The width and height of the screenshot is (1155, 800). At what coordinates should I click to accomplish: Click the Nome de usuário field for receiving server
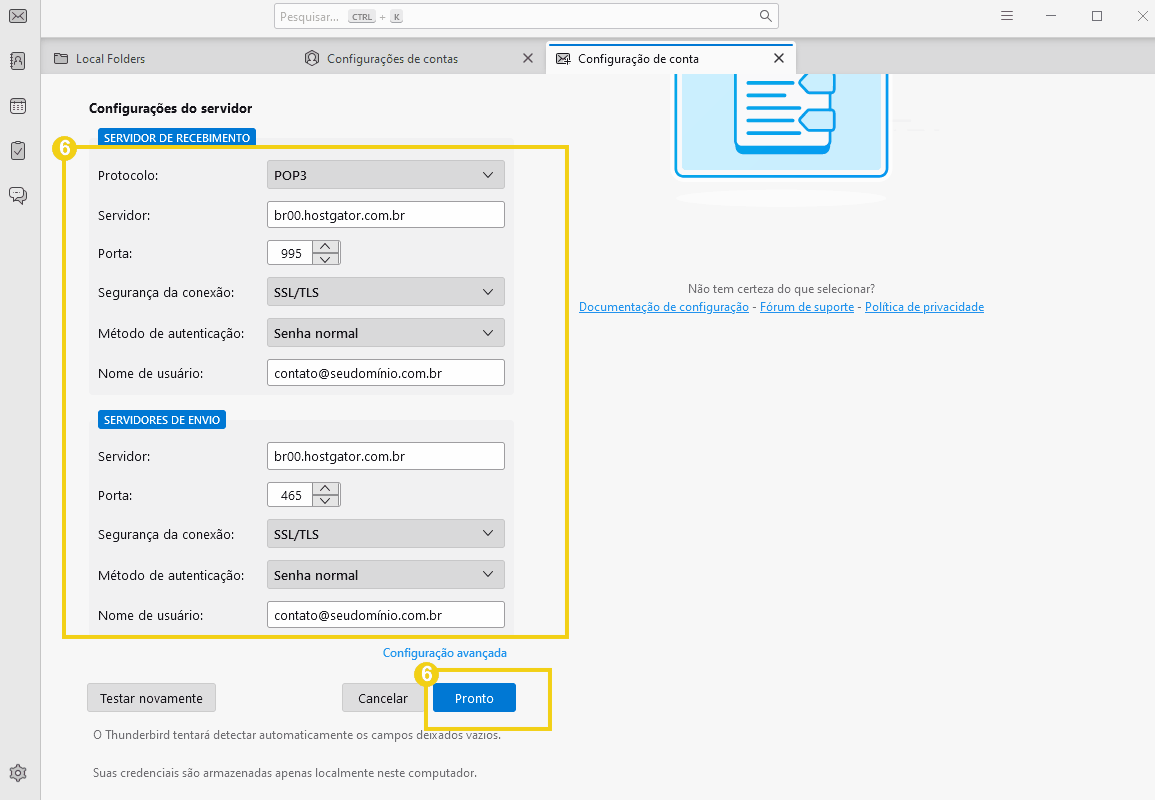385,372
